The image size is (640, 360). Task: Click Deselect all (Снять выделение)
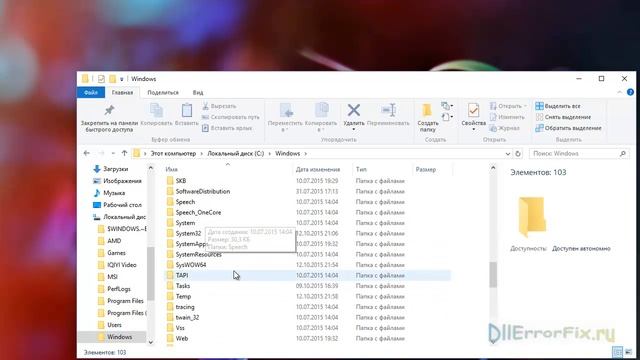click(563, 117)
